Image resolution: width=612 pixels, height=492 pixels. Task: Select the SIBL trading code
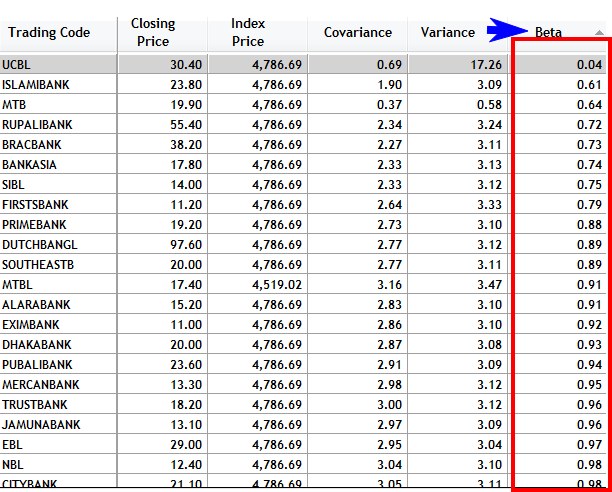pos(13,185)
